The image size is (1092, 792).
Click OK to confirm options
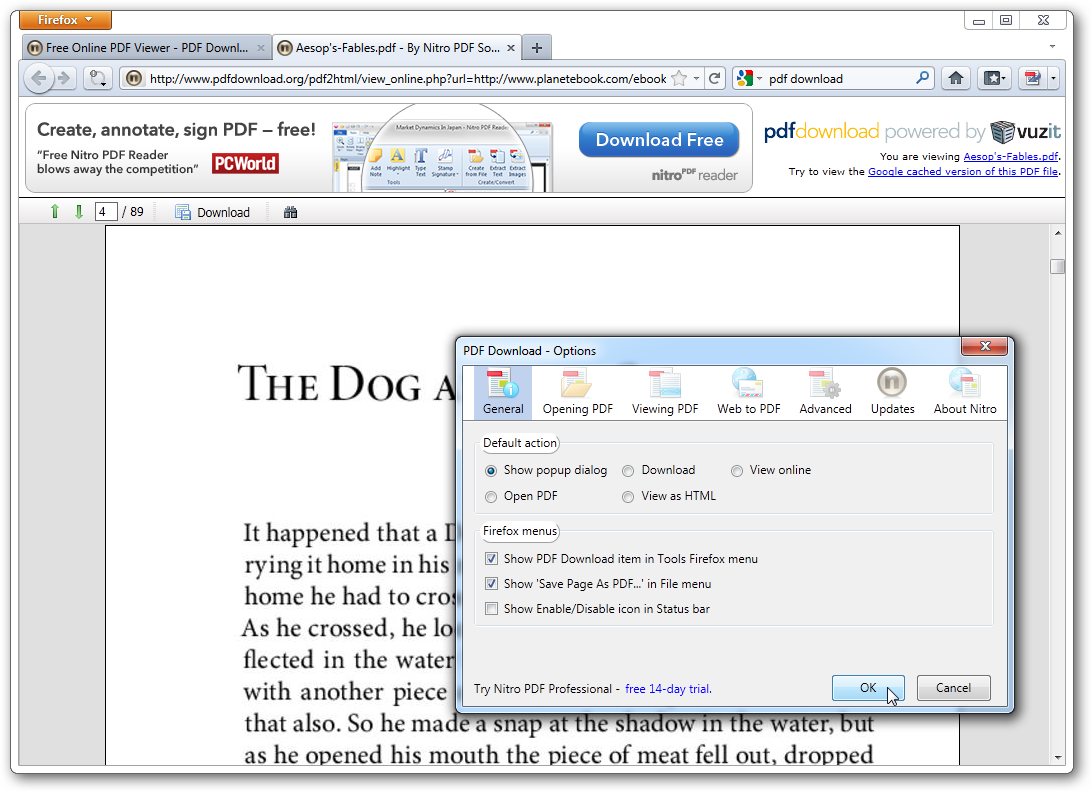coord(867,688)
